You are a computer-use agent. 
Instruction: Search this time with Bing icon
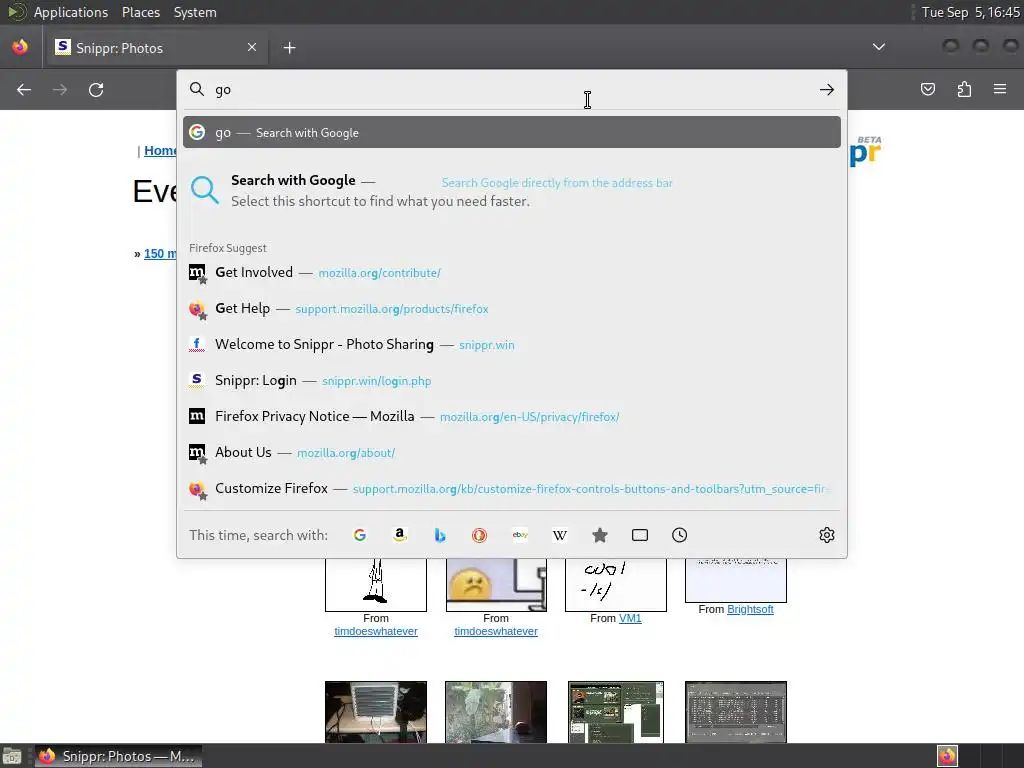[440, 535]
